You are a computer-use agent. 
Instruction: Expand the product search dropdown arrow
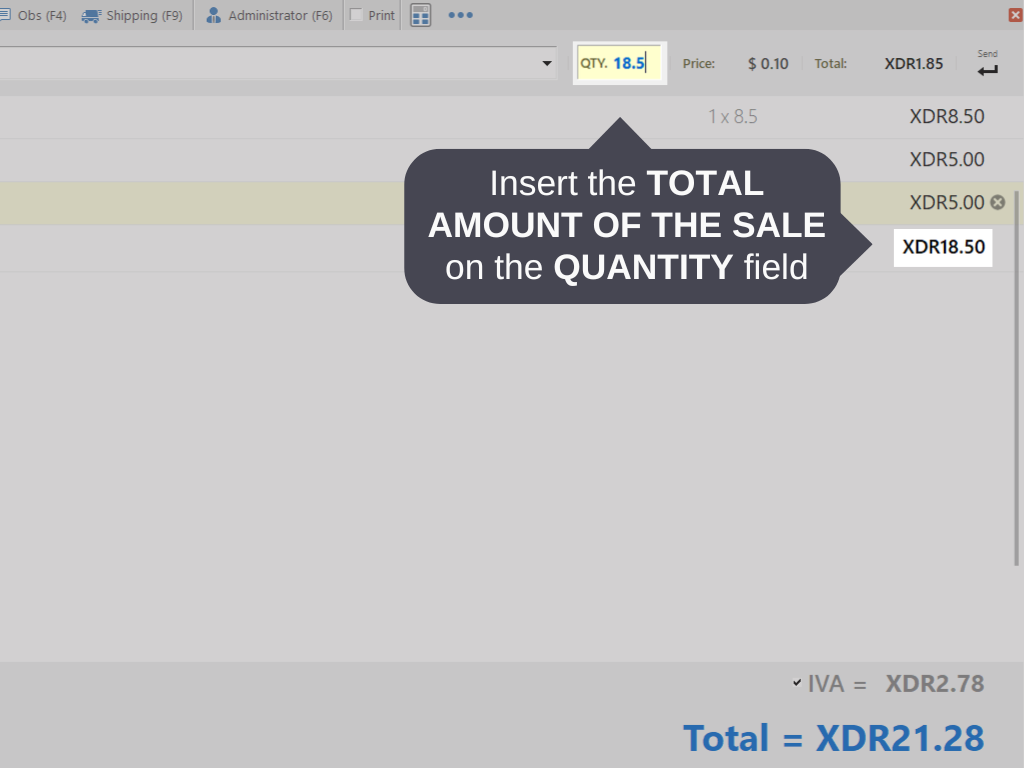547,63
